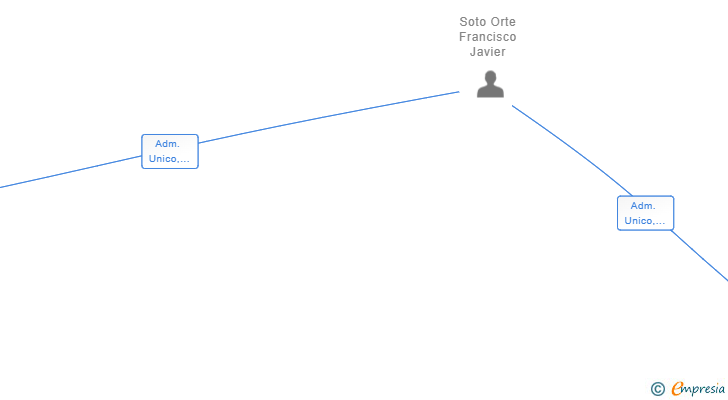Click the copyright symbol beside the Empresia logo
728x400 pixels.
pos(657,389)
